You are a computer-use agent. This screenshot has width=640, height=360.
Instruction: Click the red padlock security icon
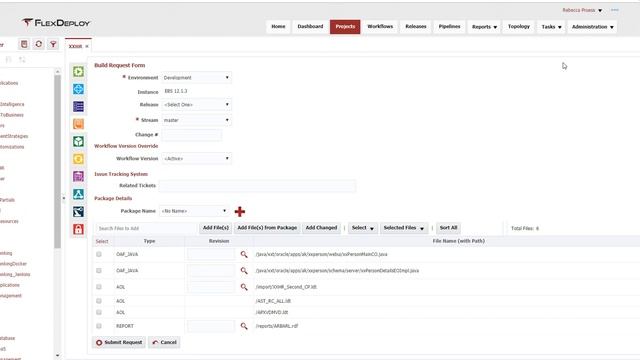(78, 229)
